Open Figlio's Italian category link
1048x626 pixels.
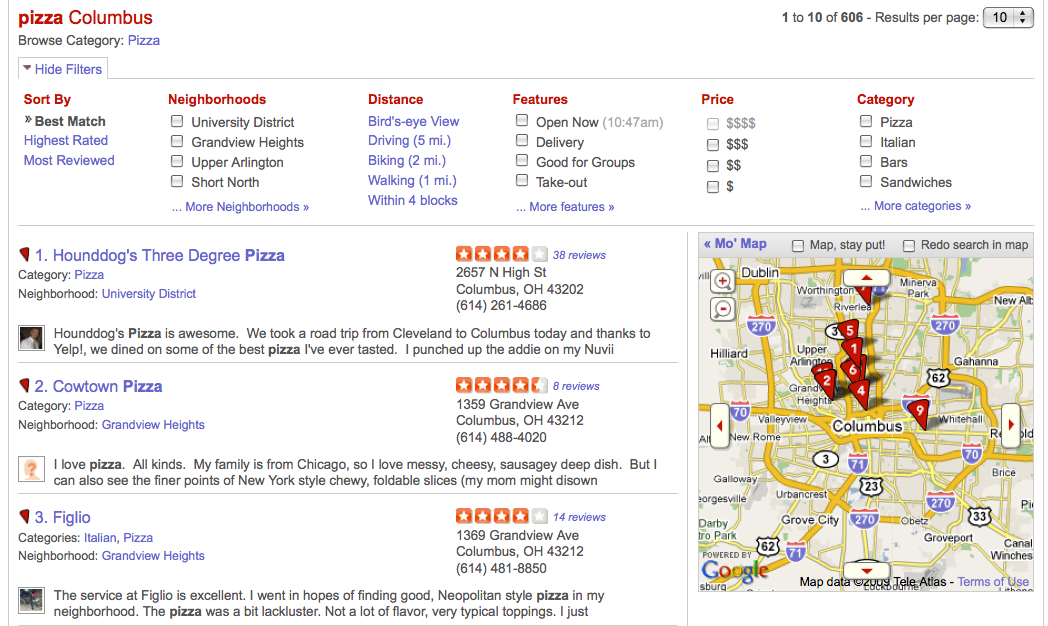100,538
